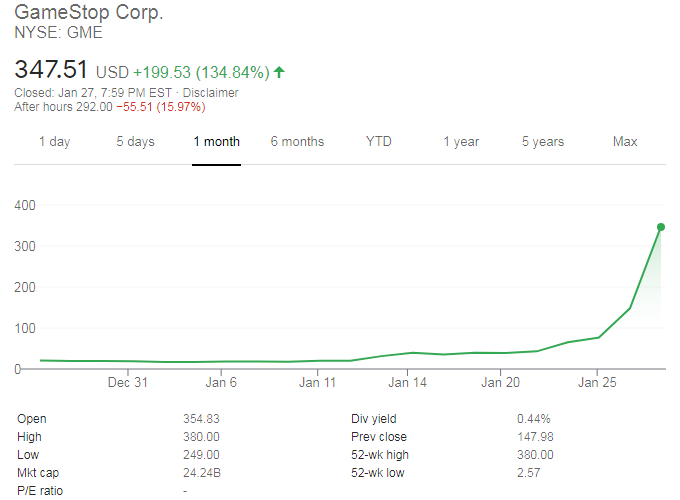Show the Max time range
Image resolution: width=680 pixels, height=500 pixels.
(625, 141)
